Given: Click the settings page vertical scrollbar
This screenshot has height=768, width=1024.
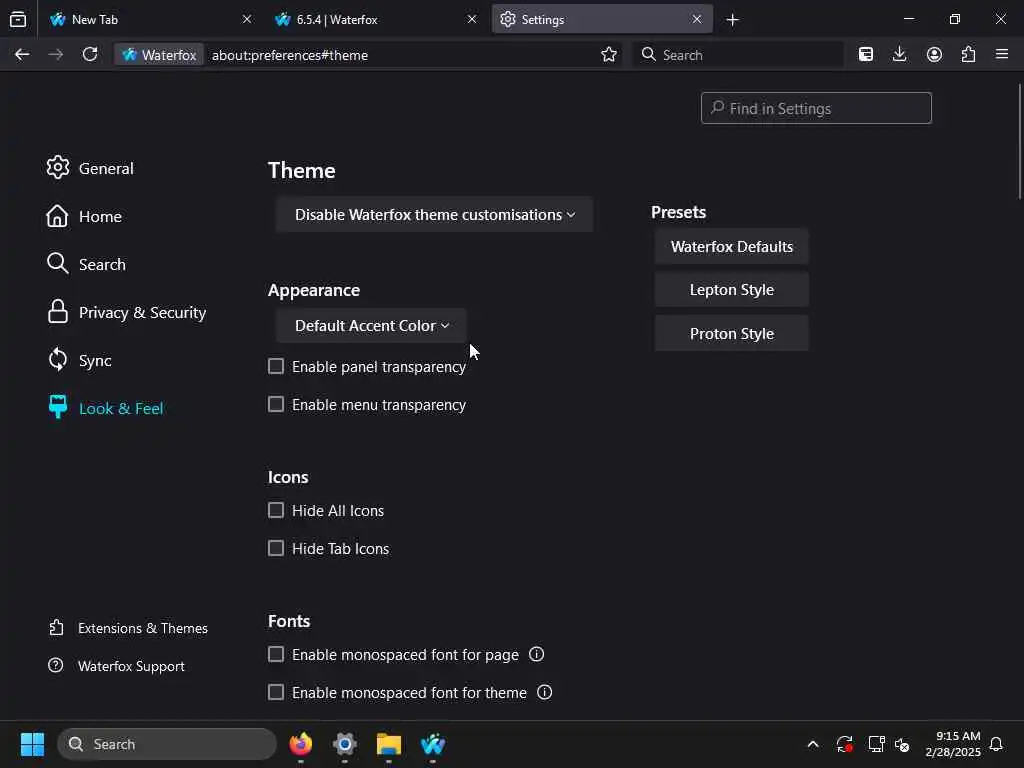Looking at the screenshot, I should point(1020,140).
